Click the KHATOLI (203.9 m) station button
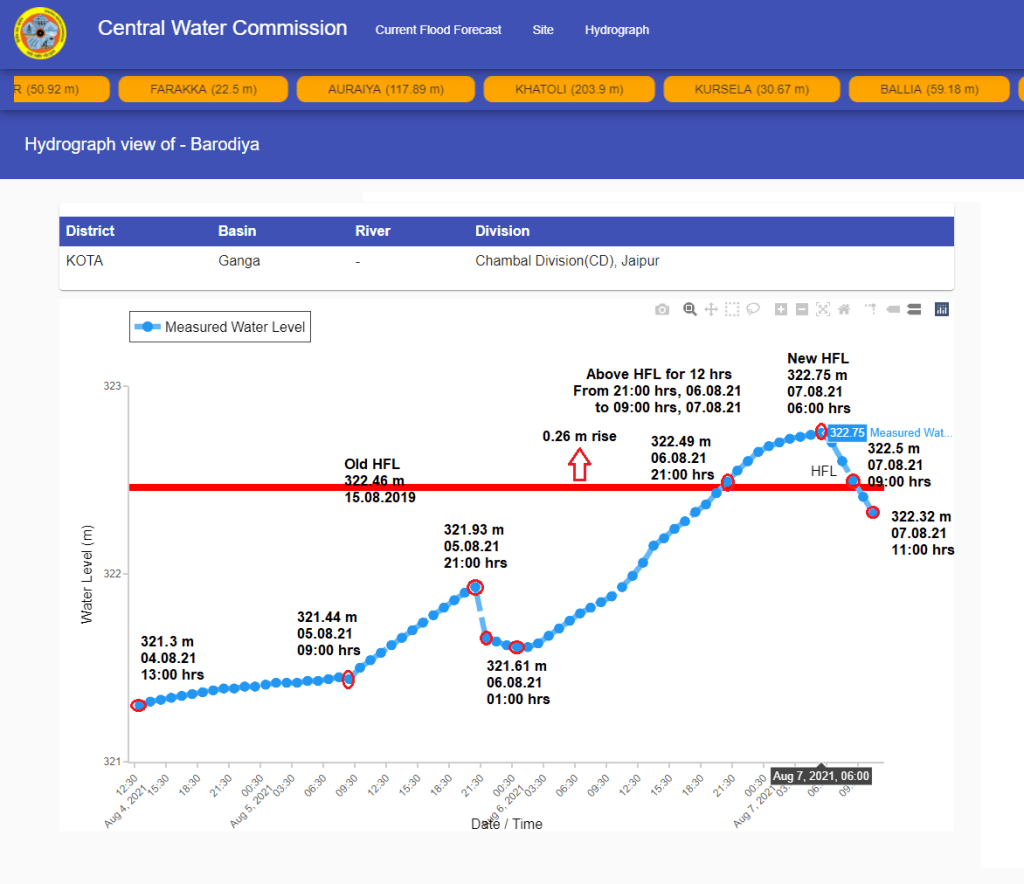Viewport: 1024px width, 884px height. point(569,89)
